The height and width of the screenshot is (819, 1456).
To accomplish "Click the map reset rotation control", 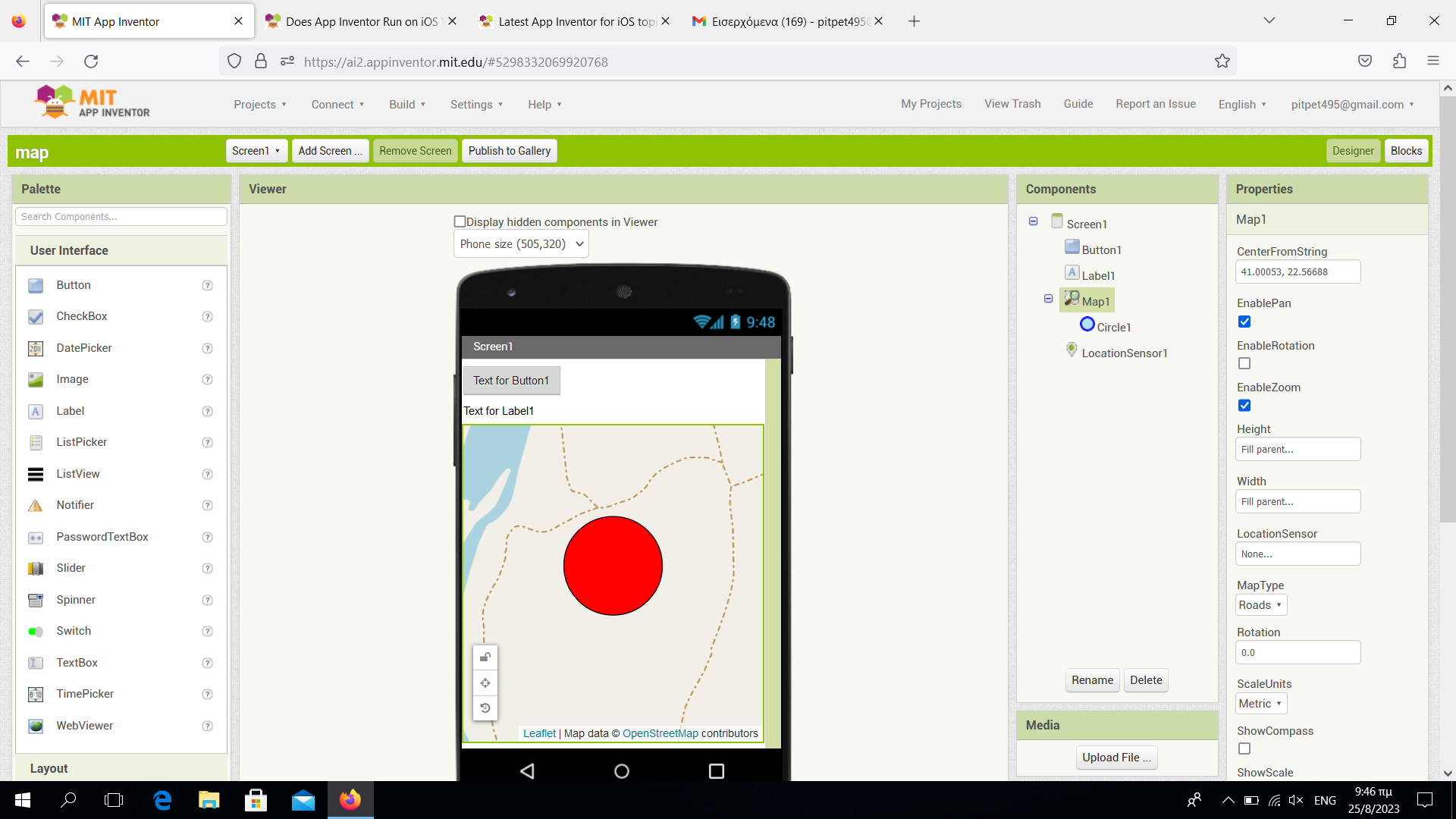I will [x=485, y=708].
